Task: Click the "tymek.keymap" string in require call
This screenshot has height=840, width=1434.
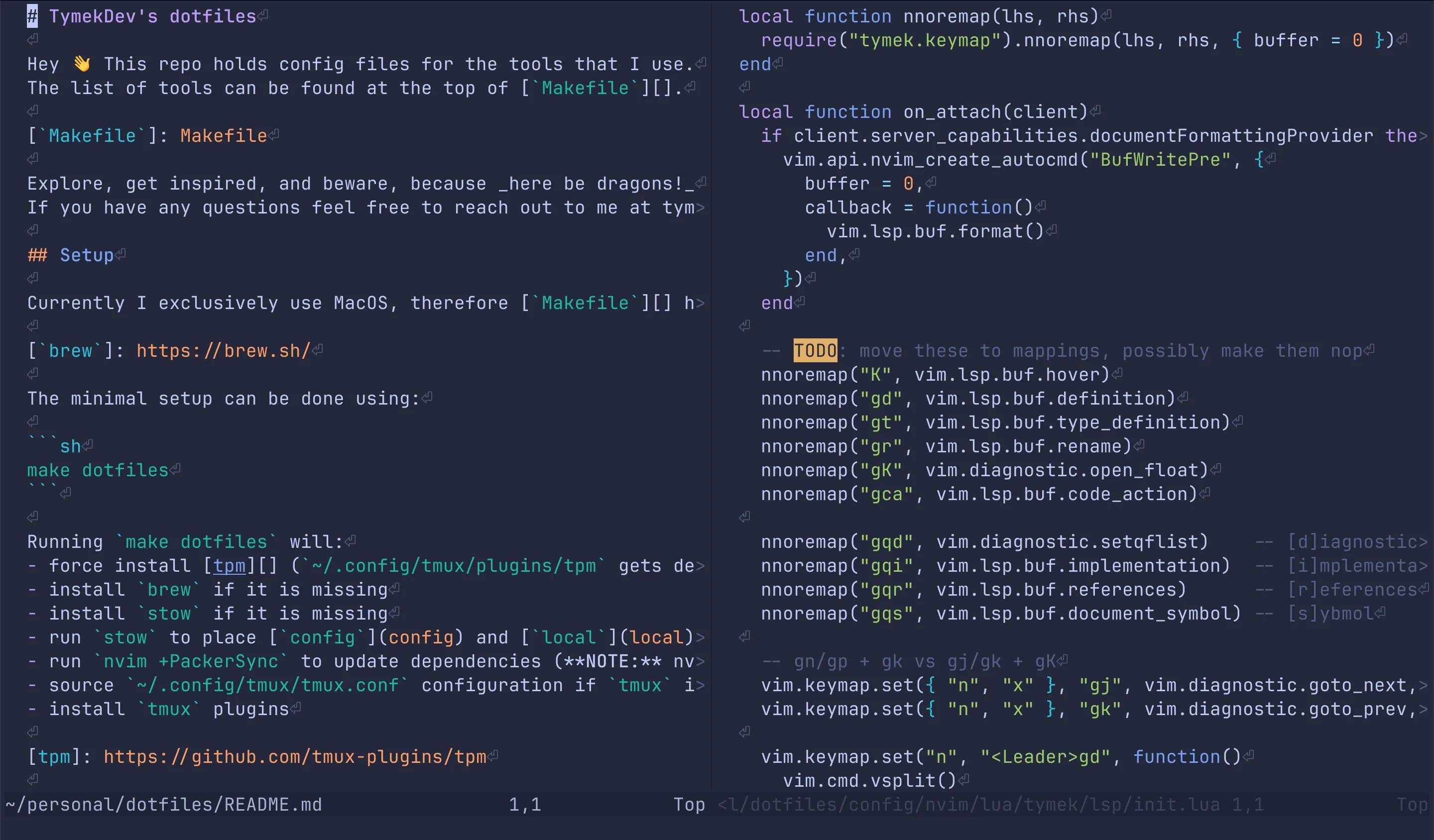Action: point(925,40)
